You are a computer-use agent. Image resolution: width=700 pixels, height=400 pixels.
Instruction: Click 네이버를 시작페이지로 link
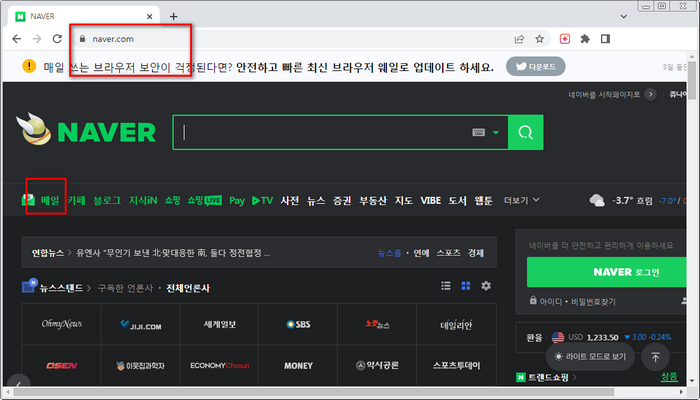tap(604, 95)
